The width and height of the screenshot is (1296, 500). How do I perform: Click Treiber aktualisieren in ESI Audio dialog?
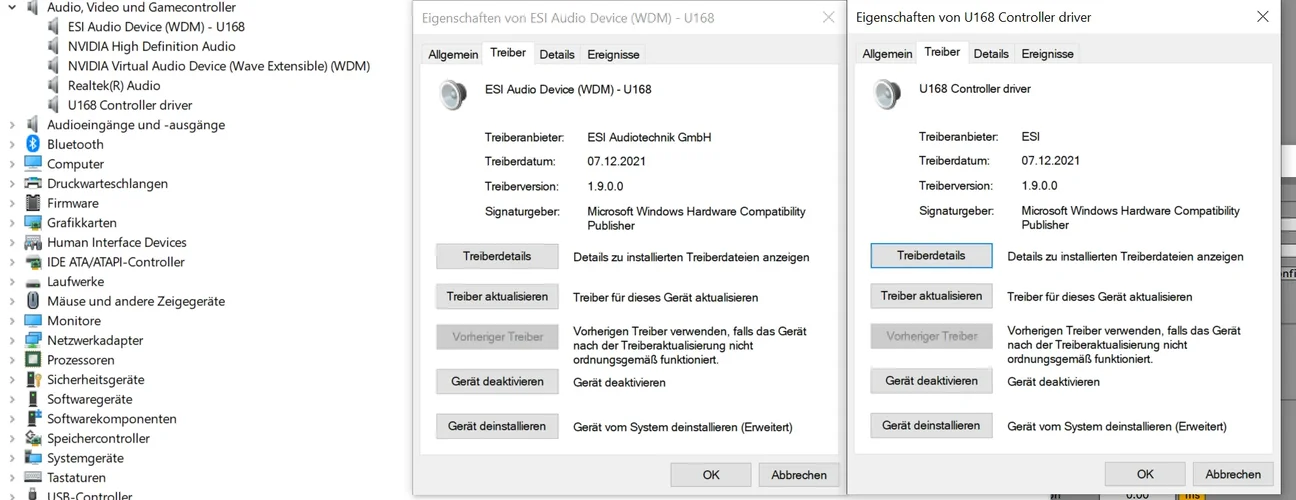497,297
